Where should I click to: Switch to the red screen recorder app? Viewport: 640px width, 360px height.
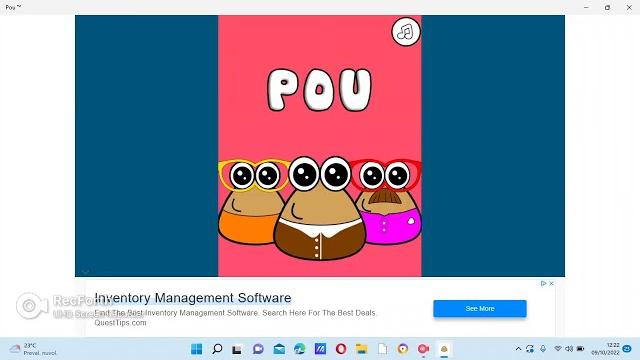(x=423, y=349)
